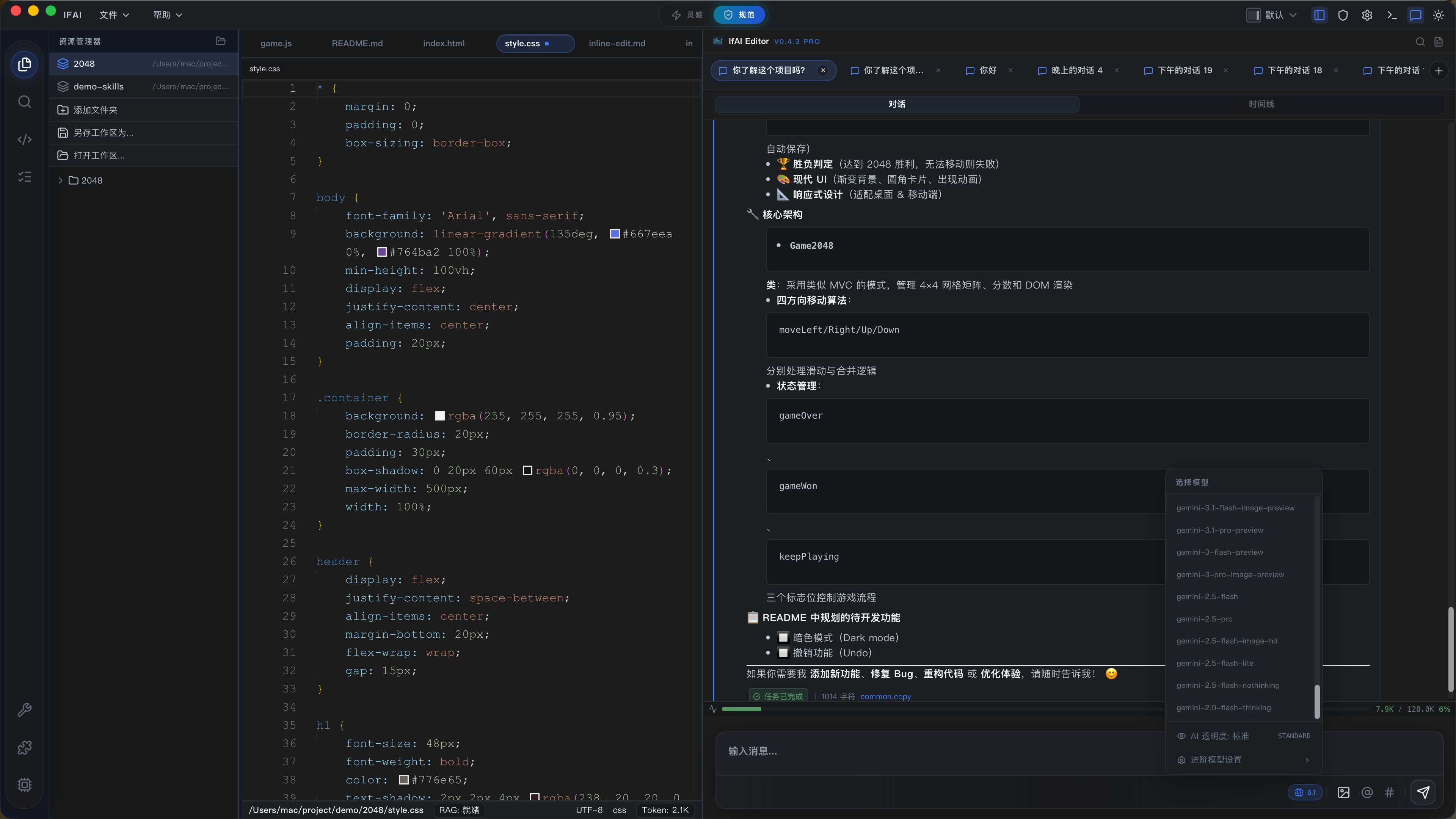Switch to README.md editor tab
Image resolution: width=1456 pixels, height=819 pixels.
coord(357,44)
